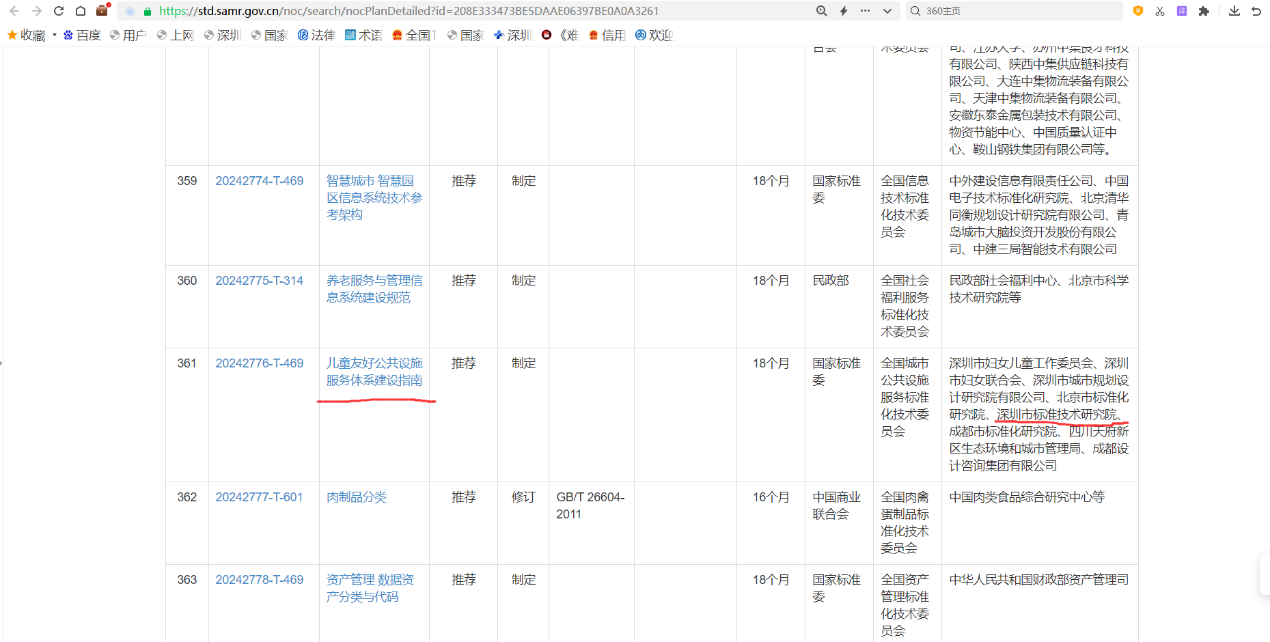Open the downloads panel
The height and width of the screenshot is (642, 1270).
click(x=1234, y=11)
